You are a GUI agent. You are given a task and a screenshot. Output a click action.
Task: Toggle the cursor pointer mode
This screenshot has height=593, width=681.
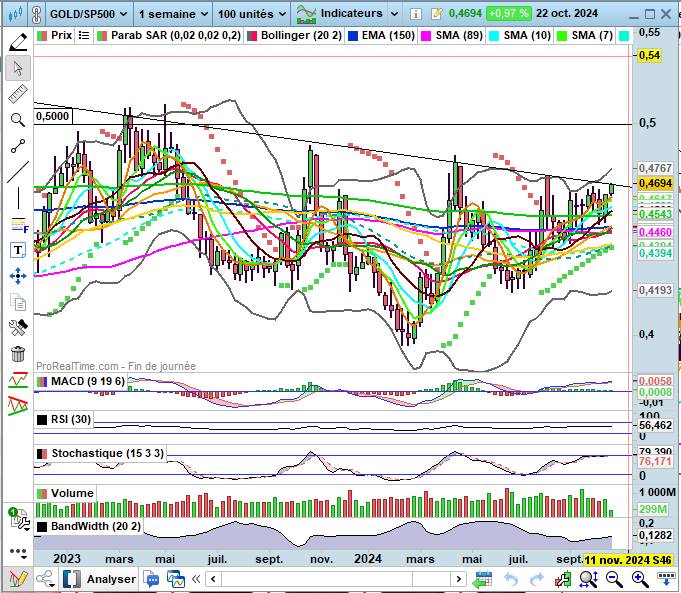click(17, 68)
